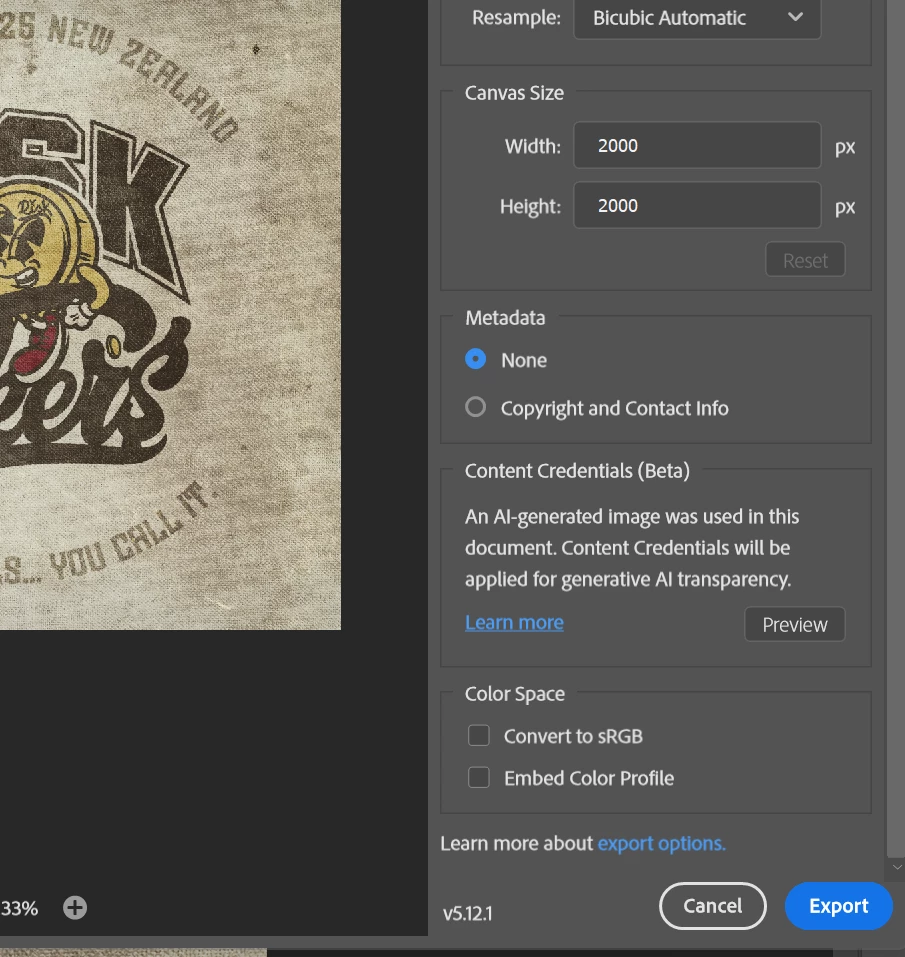Select Copyright and Contact Info metadata
This screenshot has width=905, height=957.
pos(475,407)
